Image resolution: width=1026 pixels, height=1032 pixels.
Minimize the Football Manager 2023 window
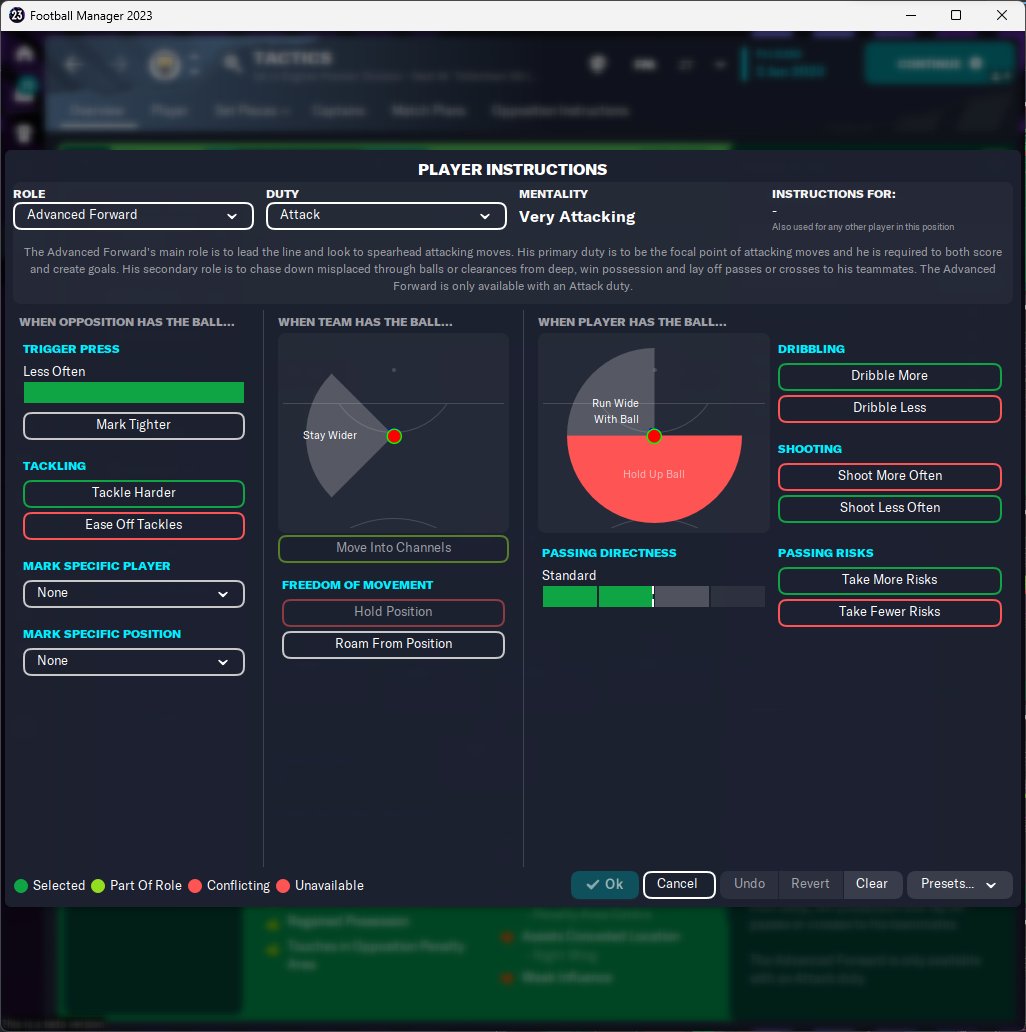pos(911,15)
